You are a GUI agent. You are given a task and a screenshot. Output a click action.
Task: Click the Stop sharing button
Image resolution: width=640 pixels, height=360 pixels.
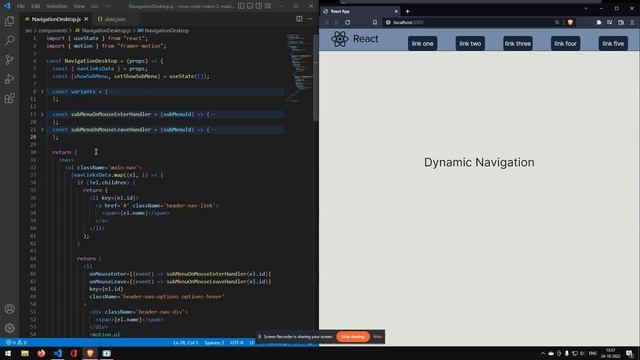tap(353, 337)
